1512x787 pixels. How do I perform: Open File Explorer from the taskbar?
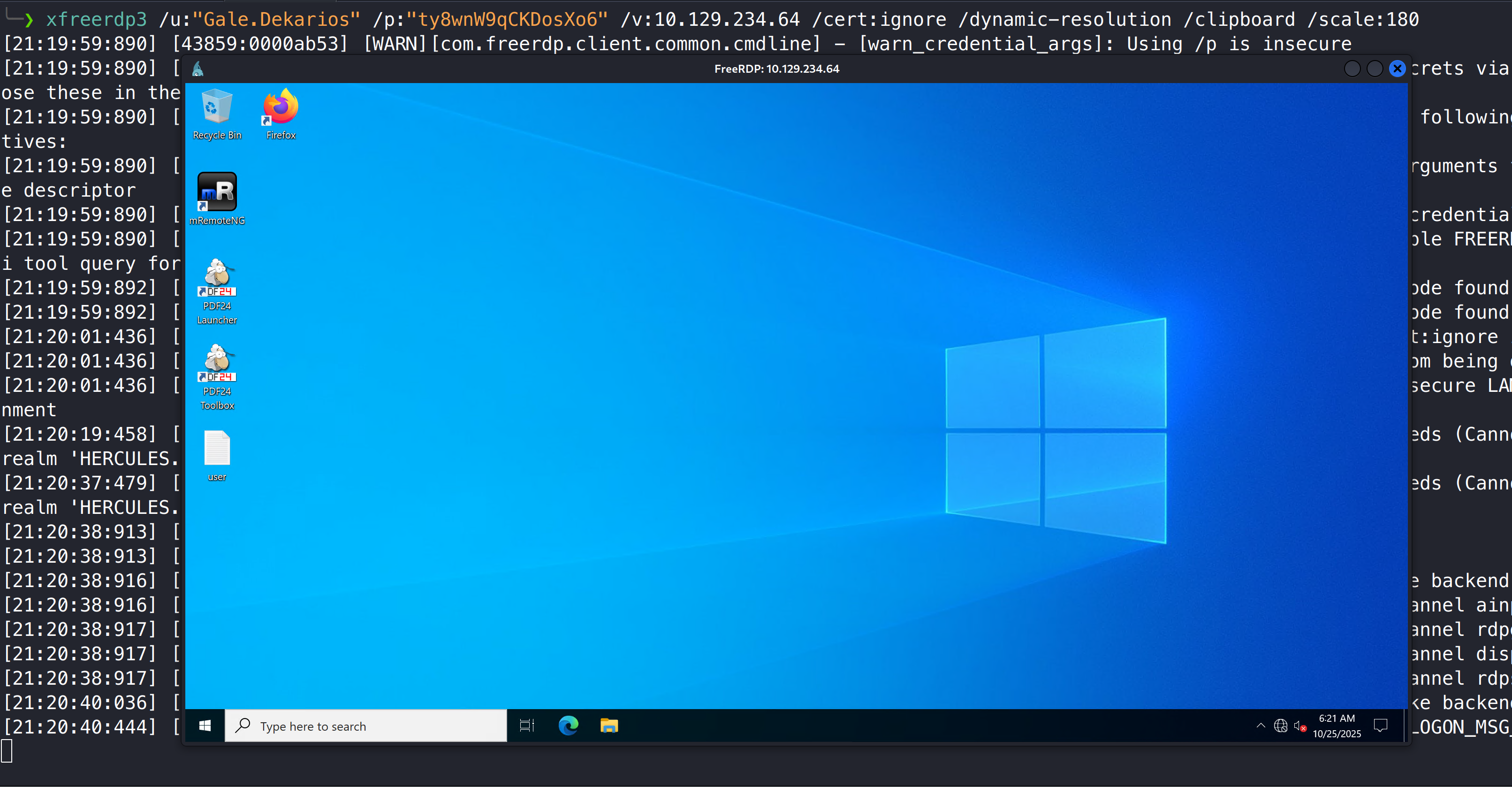608,726
